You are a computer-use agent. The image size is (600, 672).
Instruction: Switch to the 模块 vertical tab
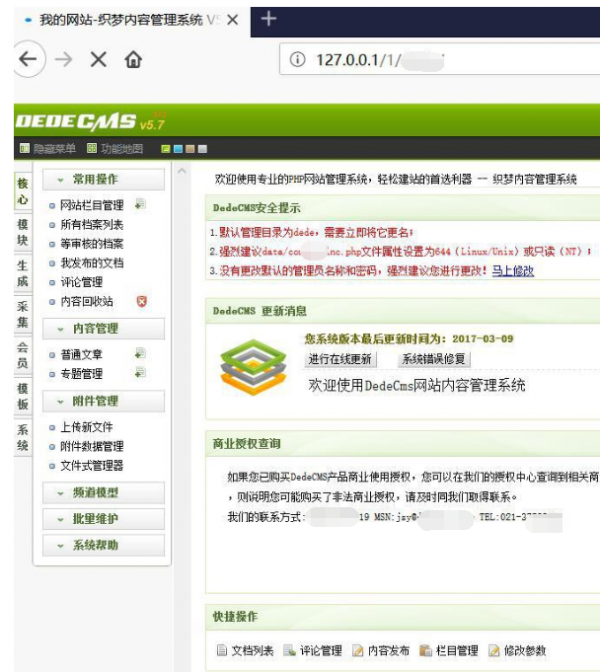pyautogui.click(x=22, y=233)
